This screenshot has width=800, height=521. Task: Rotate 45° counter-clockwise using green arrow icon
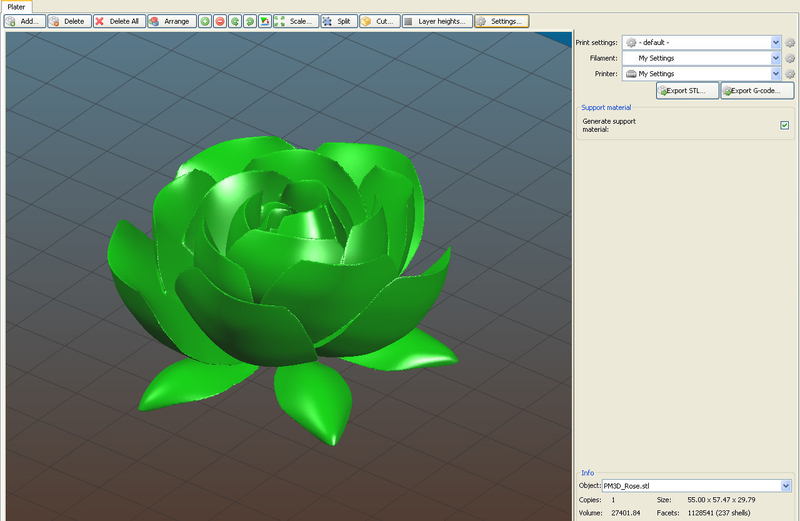coord(235,21)
